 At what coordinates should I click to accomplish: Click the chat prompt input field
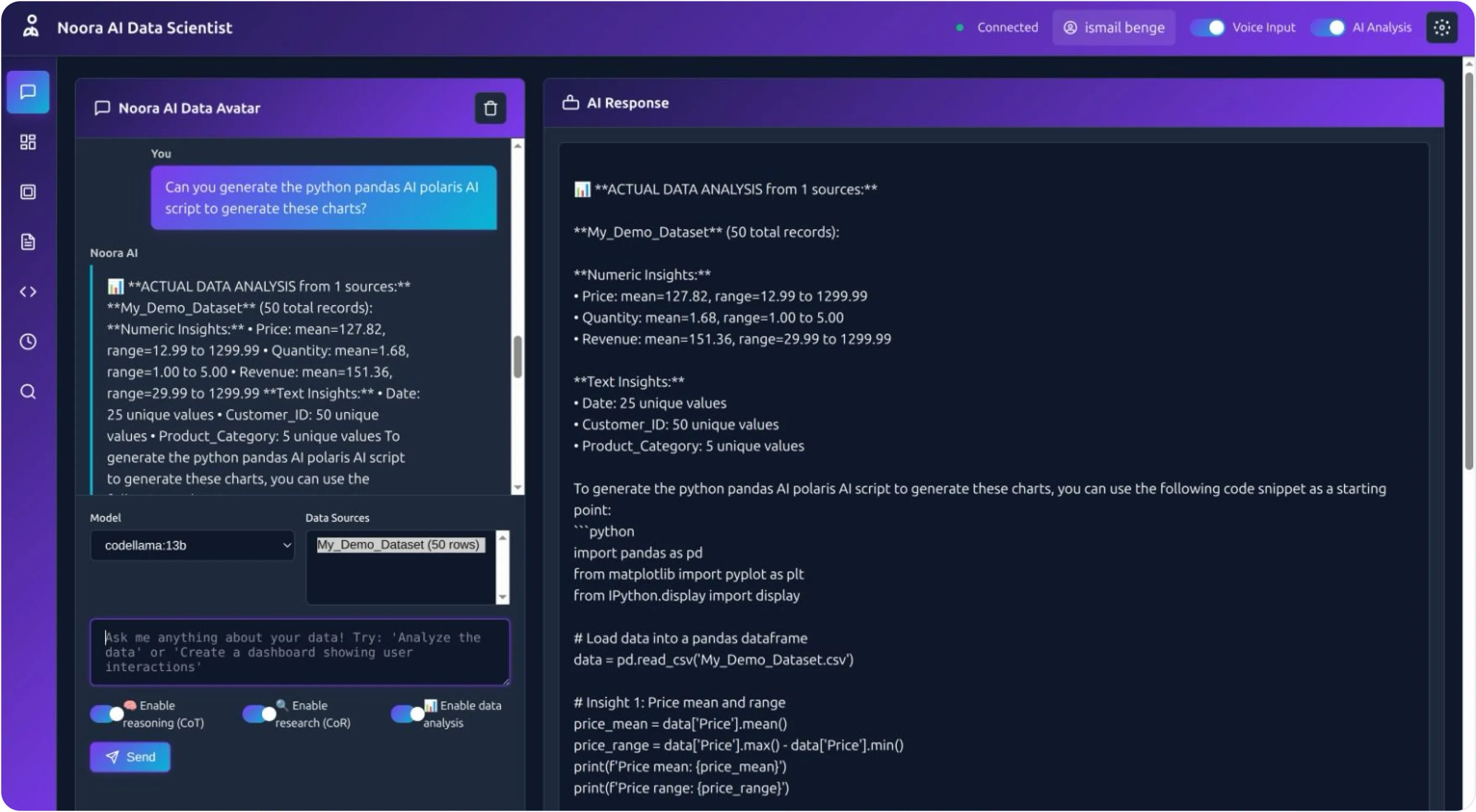point(300,652)
